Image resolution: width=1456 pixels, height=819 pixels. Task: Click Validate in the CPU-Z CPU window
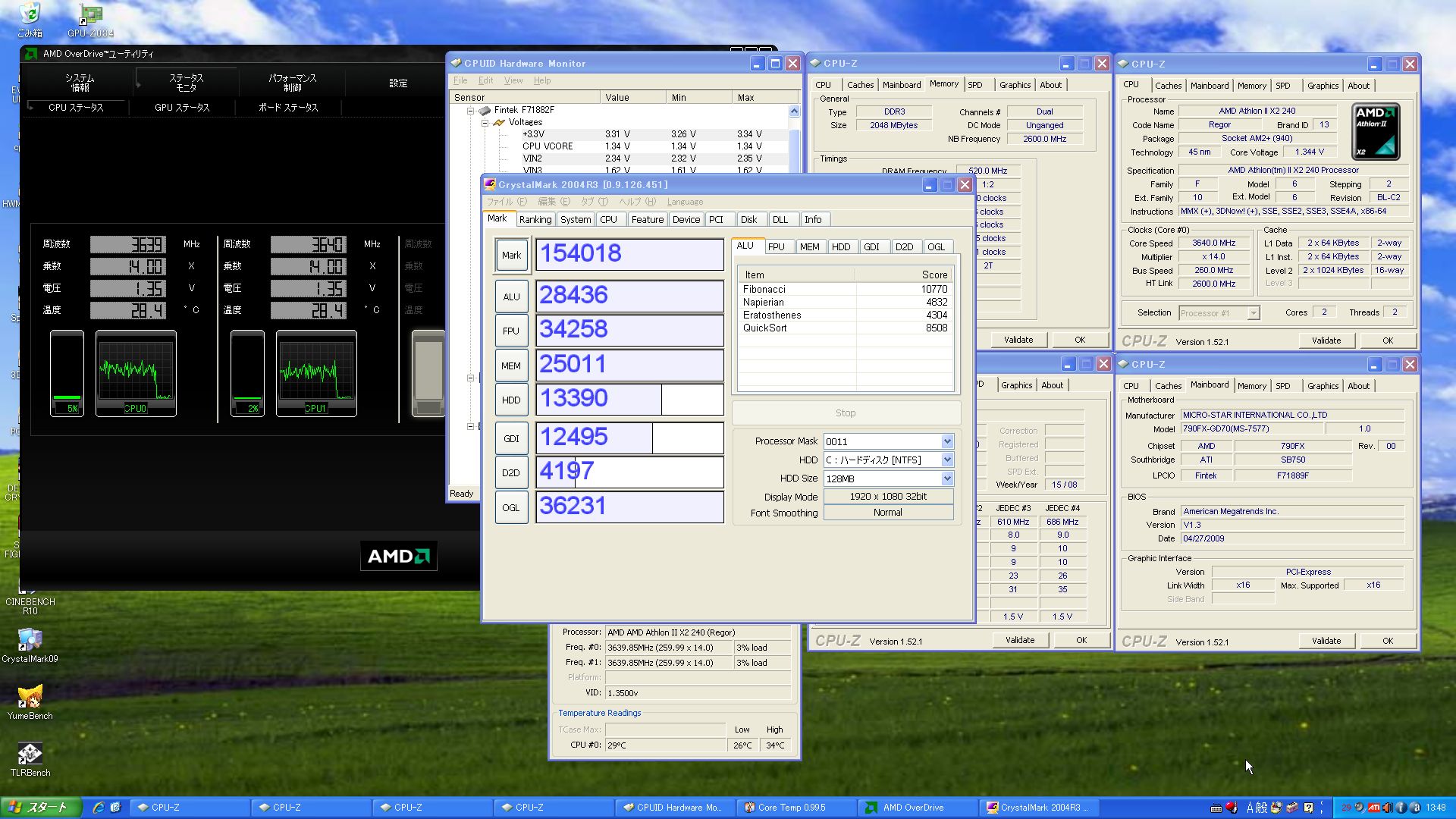pos(1326,340)
